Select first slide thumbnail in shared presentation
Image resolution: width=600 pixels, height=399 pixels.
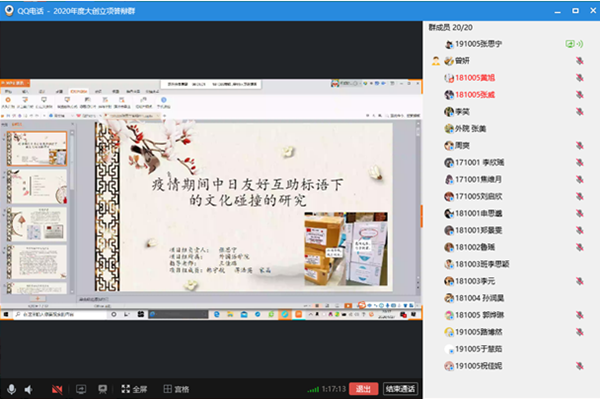(x=37, y=148)
